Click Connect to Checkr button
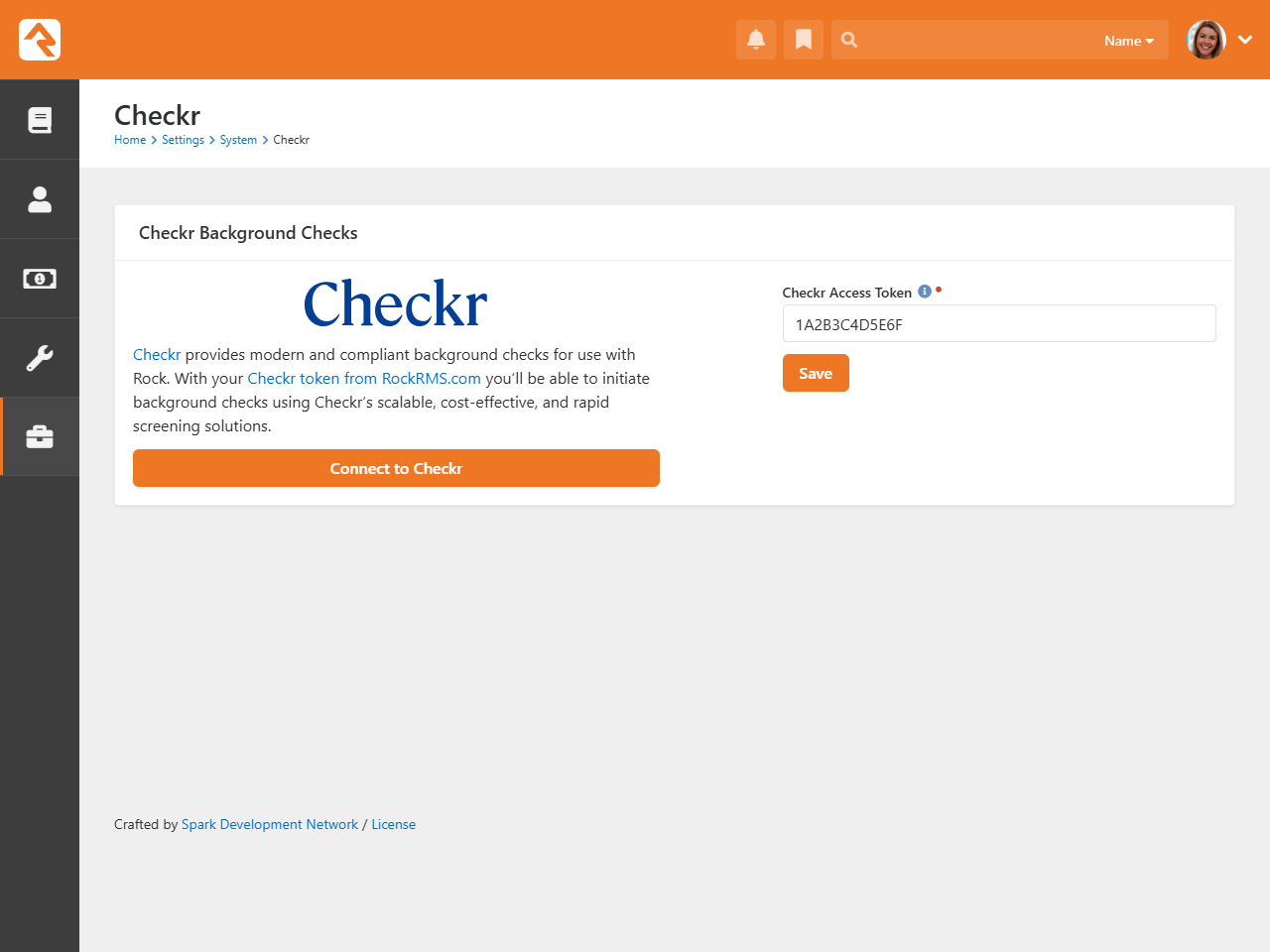1270x952 pixels. click(x=396, y=468)
